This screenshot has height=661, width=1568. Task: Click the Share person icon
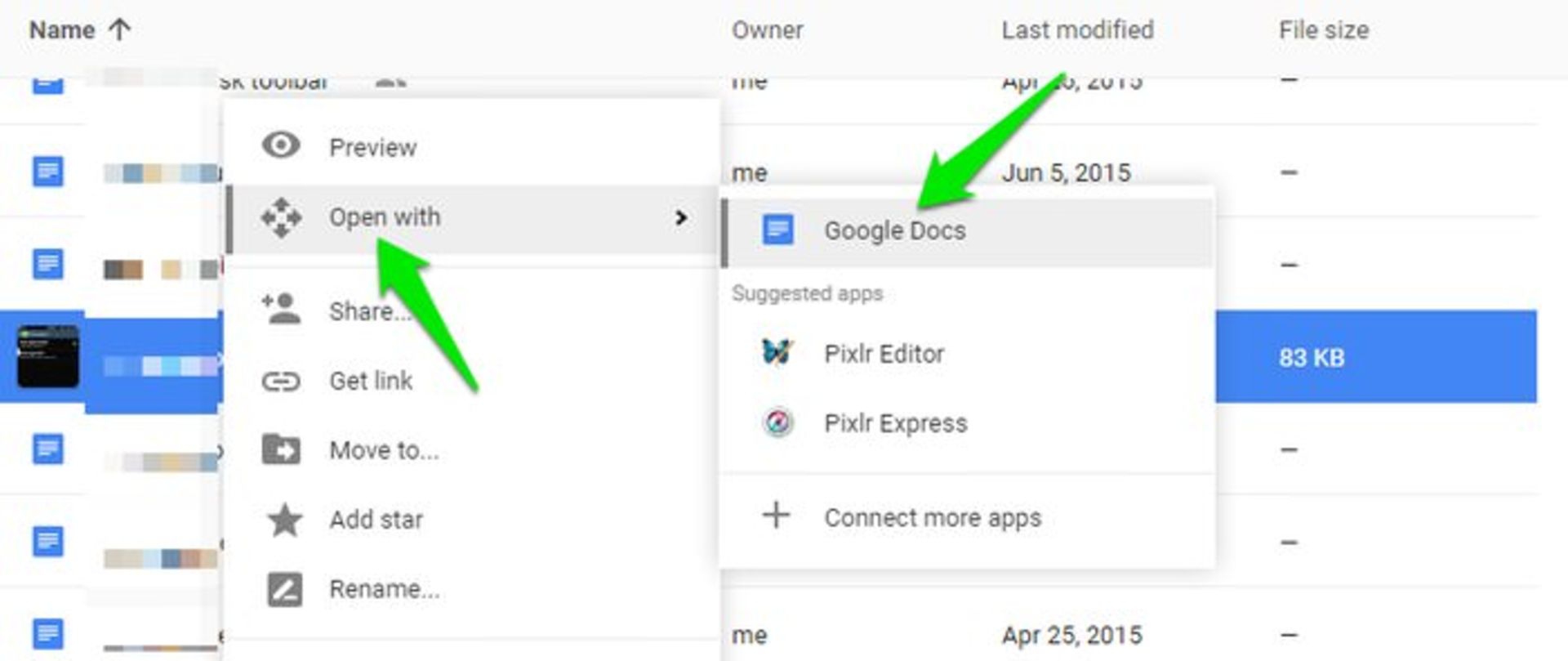tap(281, 309)
